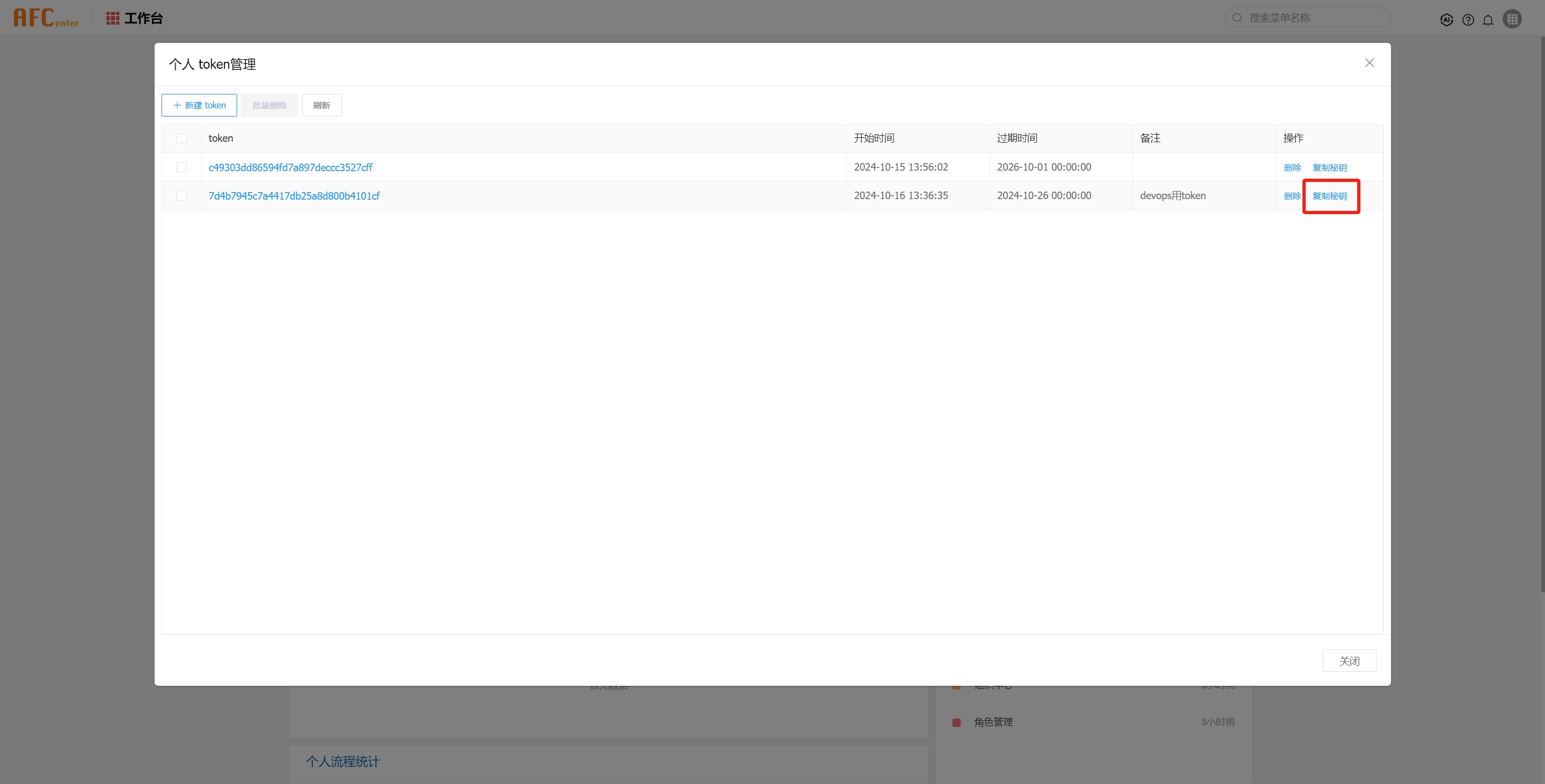Click the 关闭 button at dialog bottom
This screenshot has height=784, width=1545.
pos(1349,661)
